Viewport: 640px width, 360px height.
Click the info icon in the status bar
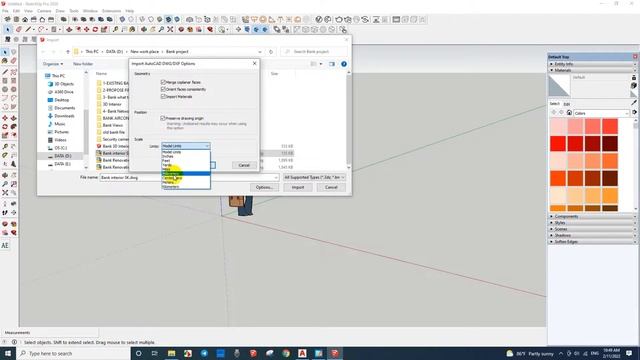click(x=14, y=342)
